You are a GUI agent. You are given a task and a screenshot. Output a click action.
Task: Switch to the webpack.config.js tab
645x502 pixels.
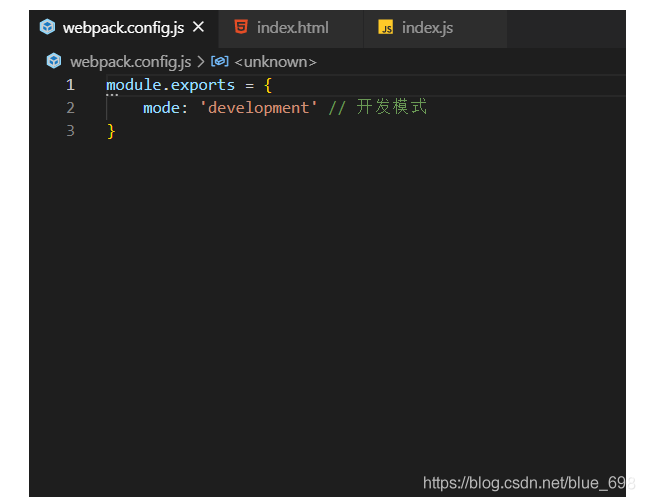(123, 28)
